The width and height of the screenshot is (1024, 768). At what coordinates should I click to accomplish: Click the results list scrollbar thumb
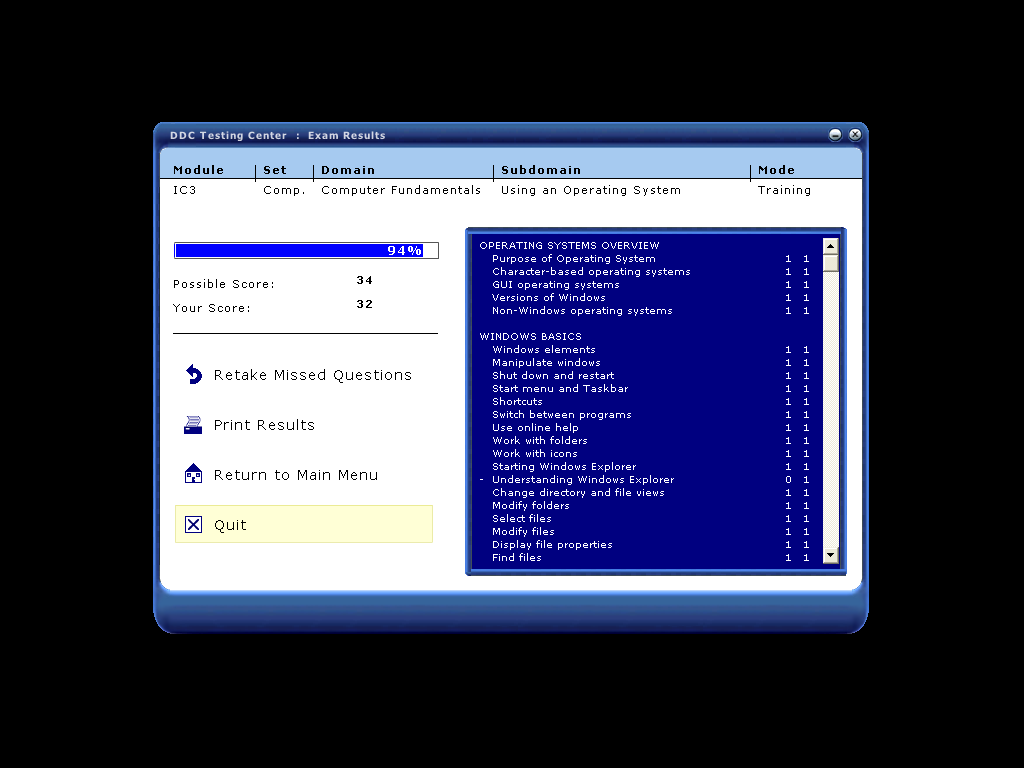click(x=830, y=263)
